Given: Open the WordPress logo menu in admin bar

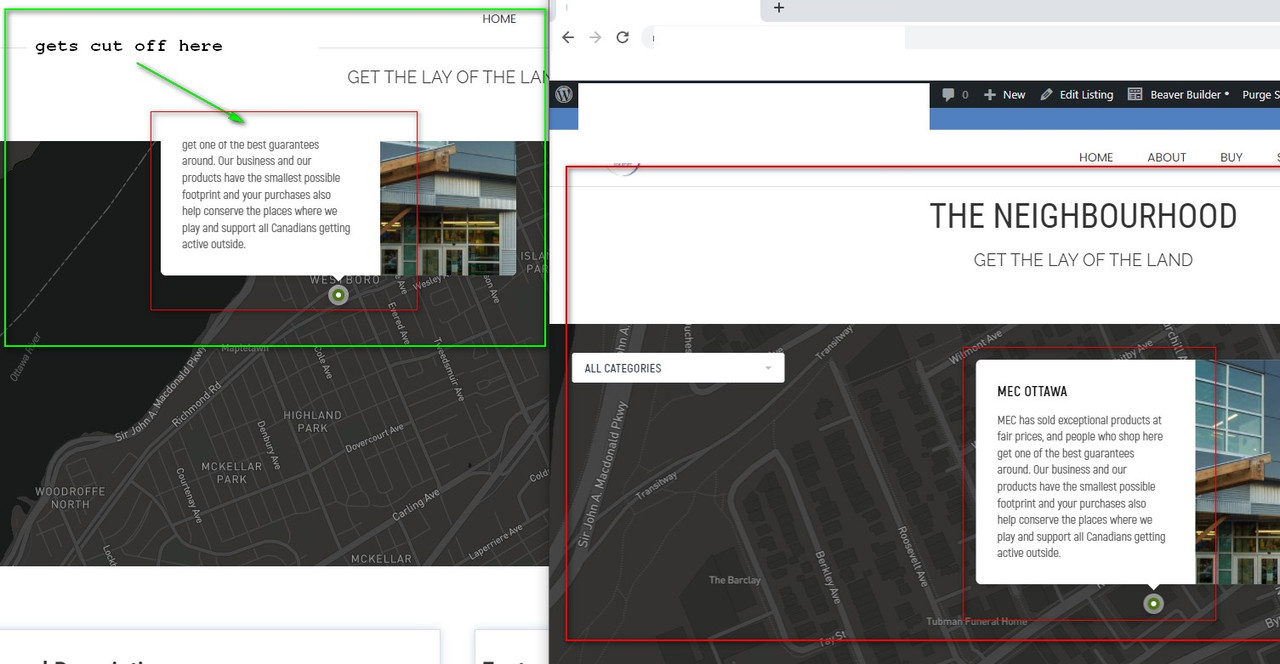Looking at the screenshot, I should 564,94.
